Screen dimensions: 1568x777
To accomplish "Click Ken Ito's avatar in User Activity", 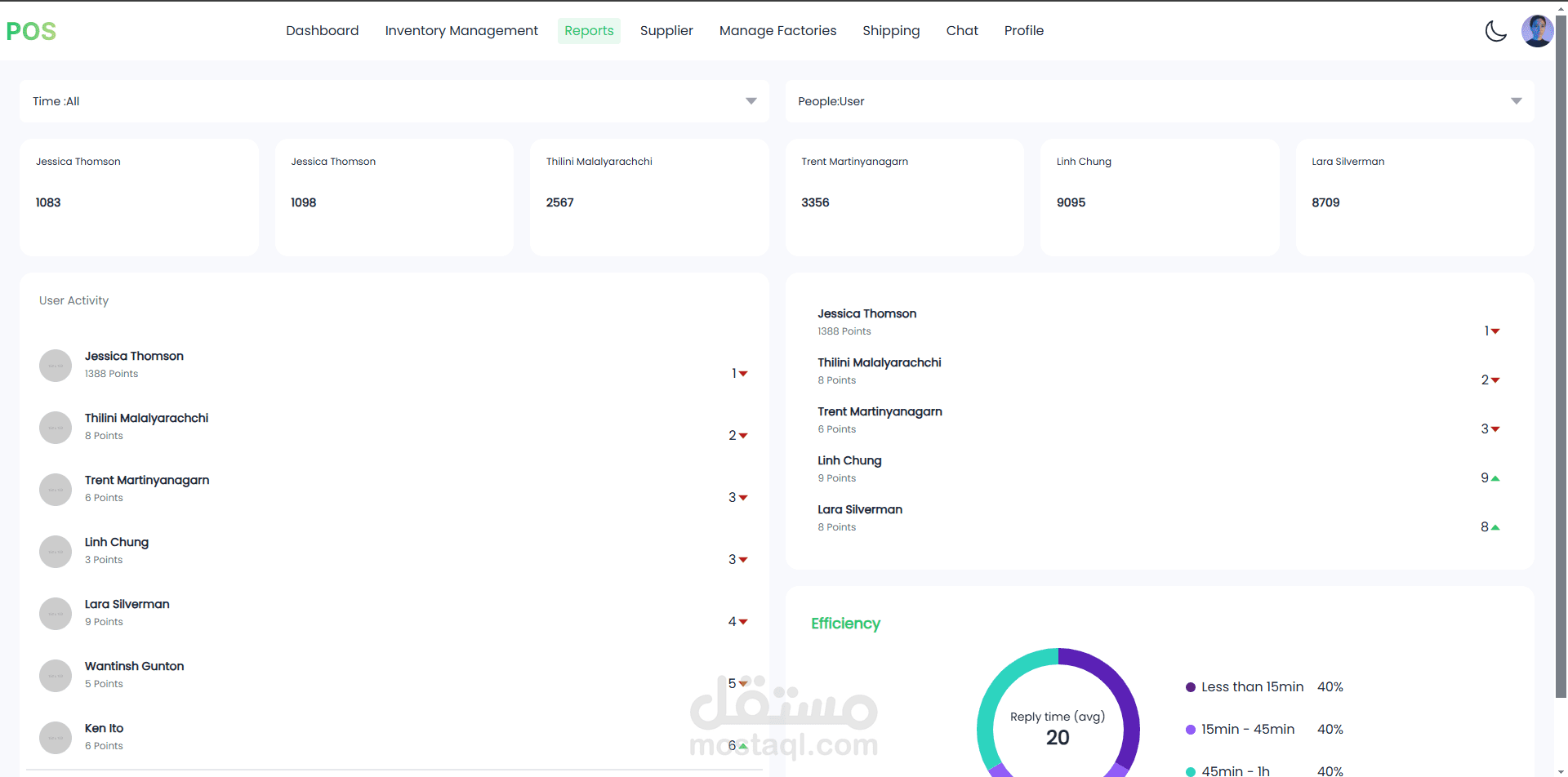I will click(x=56, y=738).
